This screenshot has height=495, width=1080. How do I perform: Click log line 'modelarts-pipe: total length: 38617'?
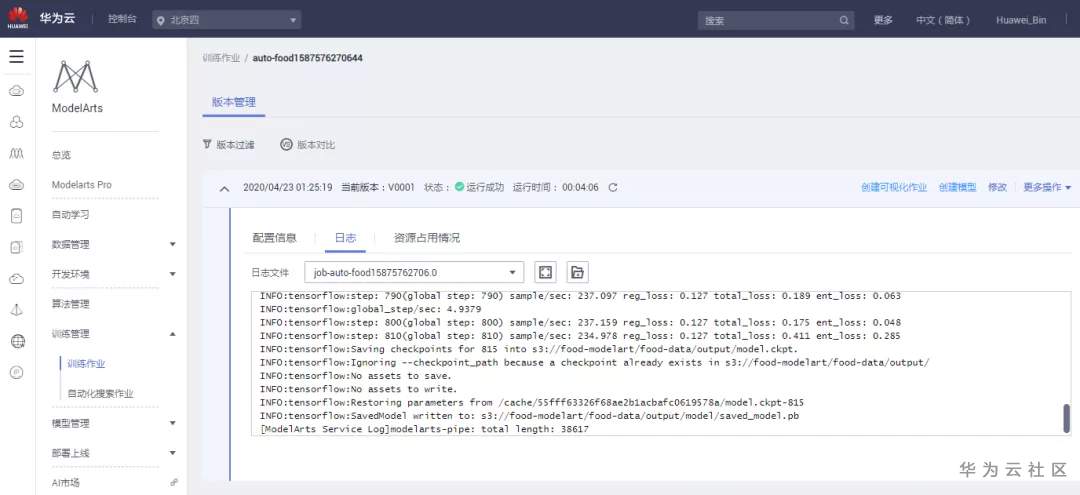pos(424,429)
